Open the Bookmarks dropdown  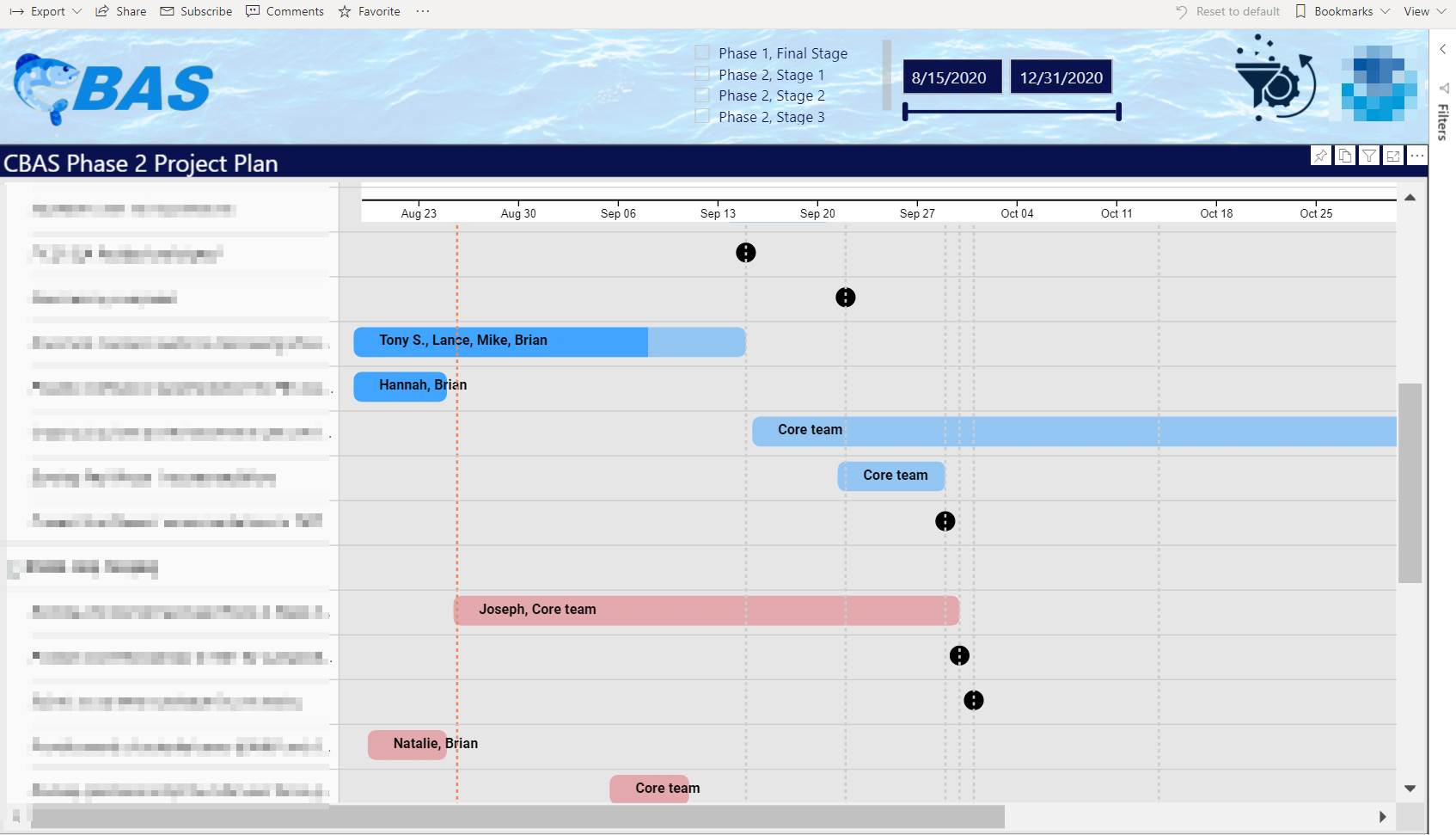1342,11
